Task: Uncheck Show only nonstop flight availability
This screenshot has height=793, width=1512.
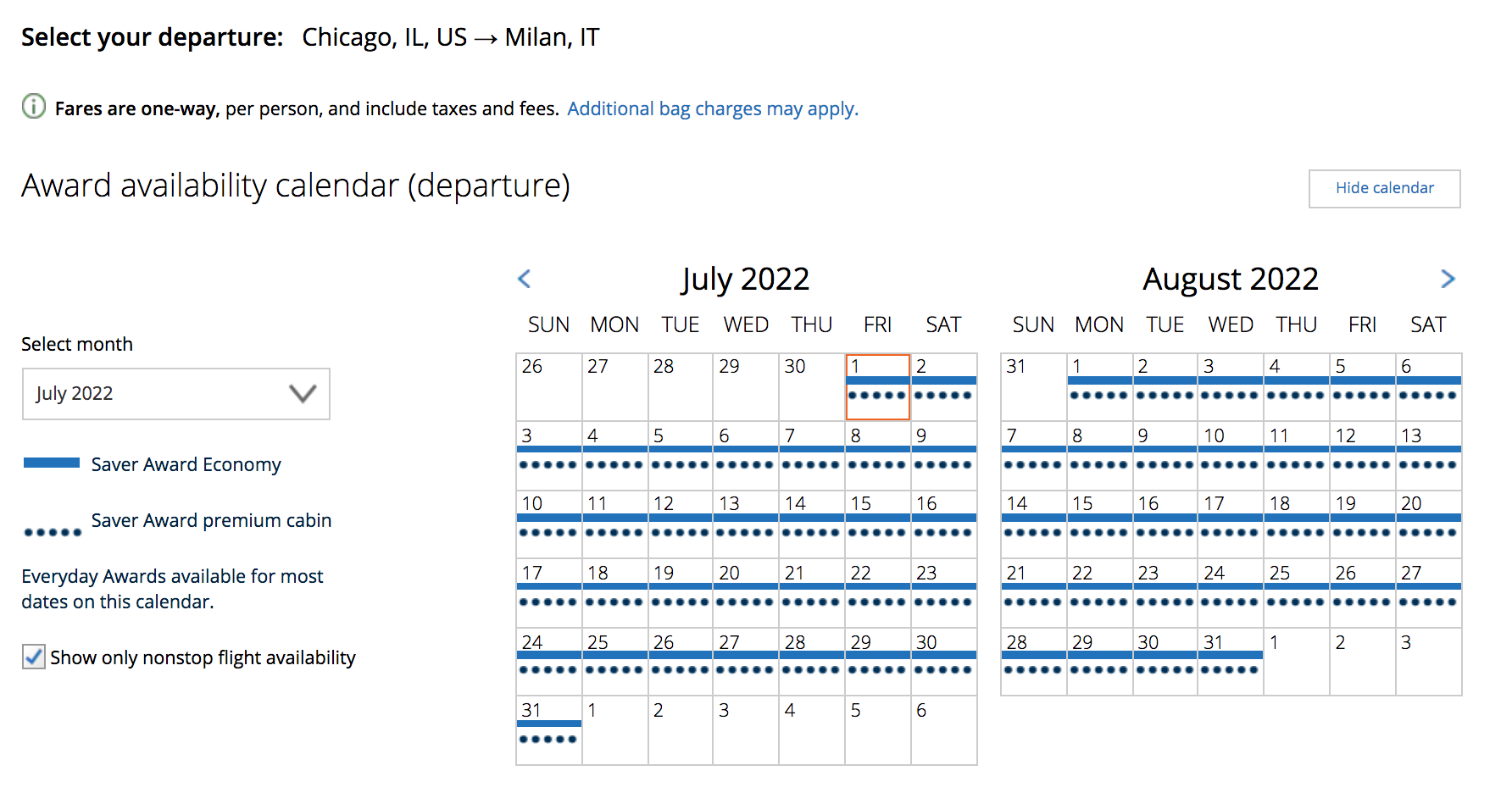Action: 34,657
